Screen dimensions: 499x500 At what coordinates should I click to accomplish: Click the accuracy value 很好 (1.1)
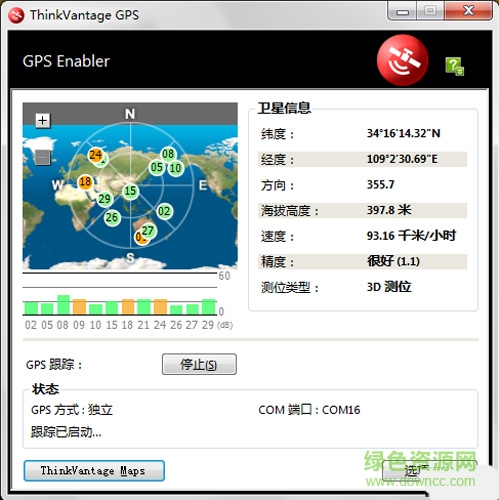[393, 261]
